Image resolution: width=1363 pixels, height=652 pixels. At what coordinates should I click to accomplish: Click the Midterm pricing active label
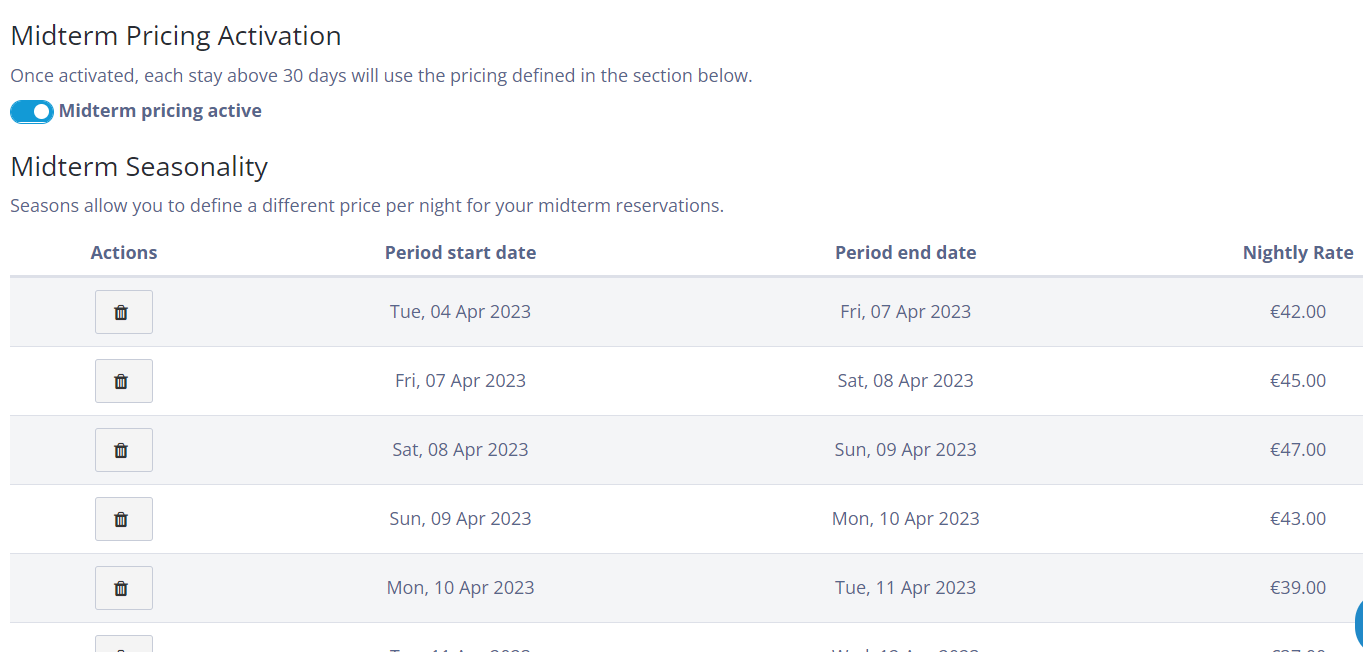[160, 111]
